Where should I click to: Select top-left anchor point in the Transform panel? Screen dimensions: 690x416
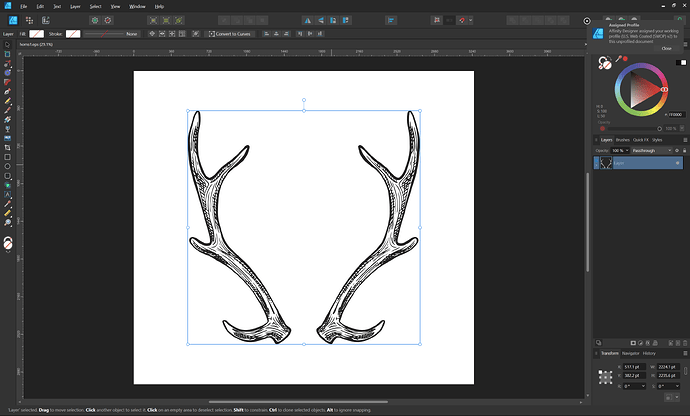point(600,372)
